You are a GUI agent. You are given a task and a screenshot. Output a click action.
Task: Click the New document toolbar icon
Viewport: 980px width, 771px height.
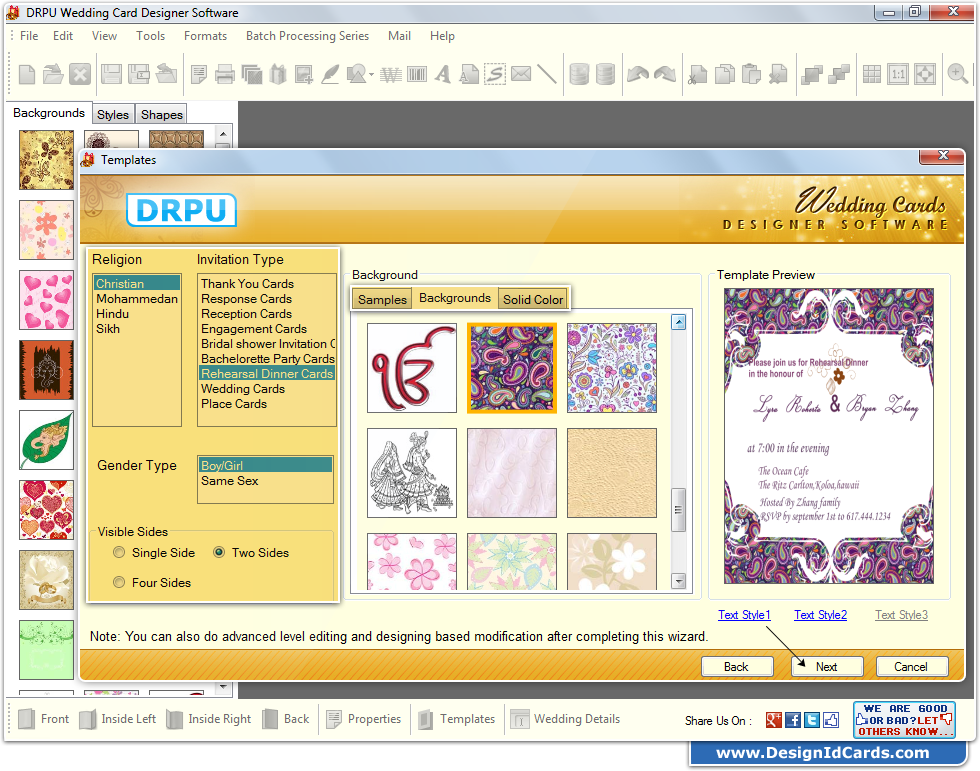click(x=27, y=74)
